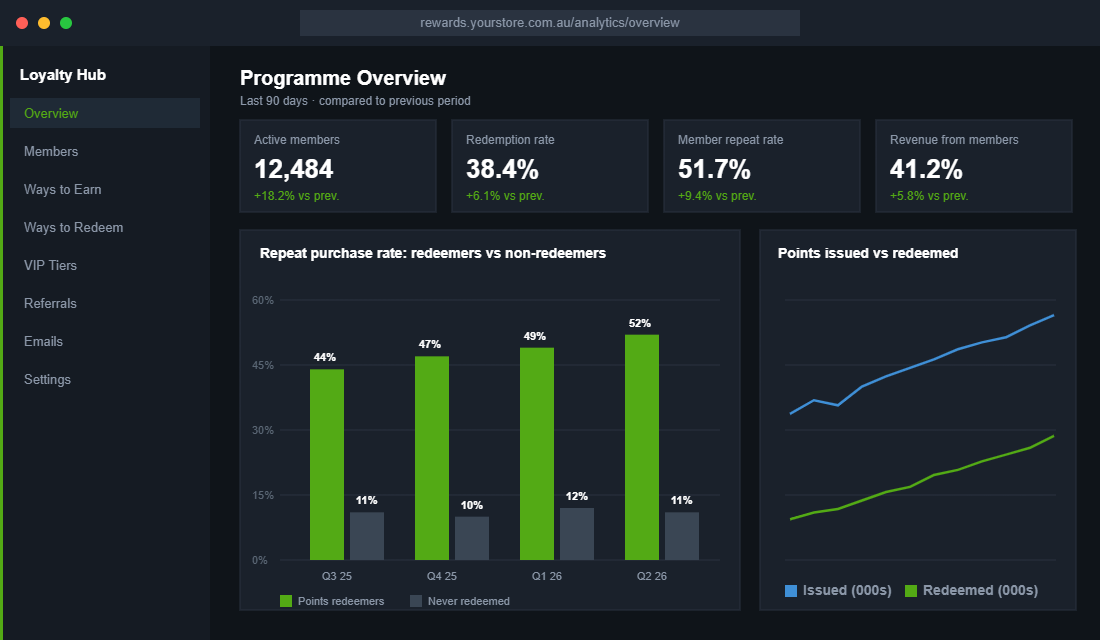Open the Referrals page

[105, 302]
